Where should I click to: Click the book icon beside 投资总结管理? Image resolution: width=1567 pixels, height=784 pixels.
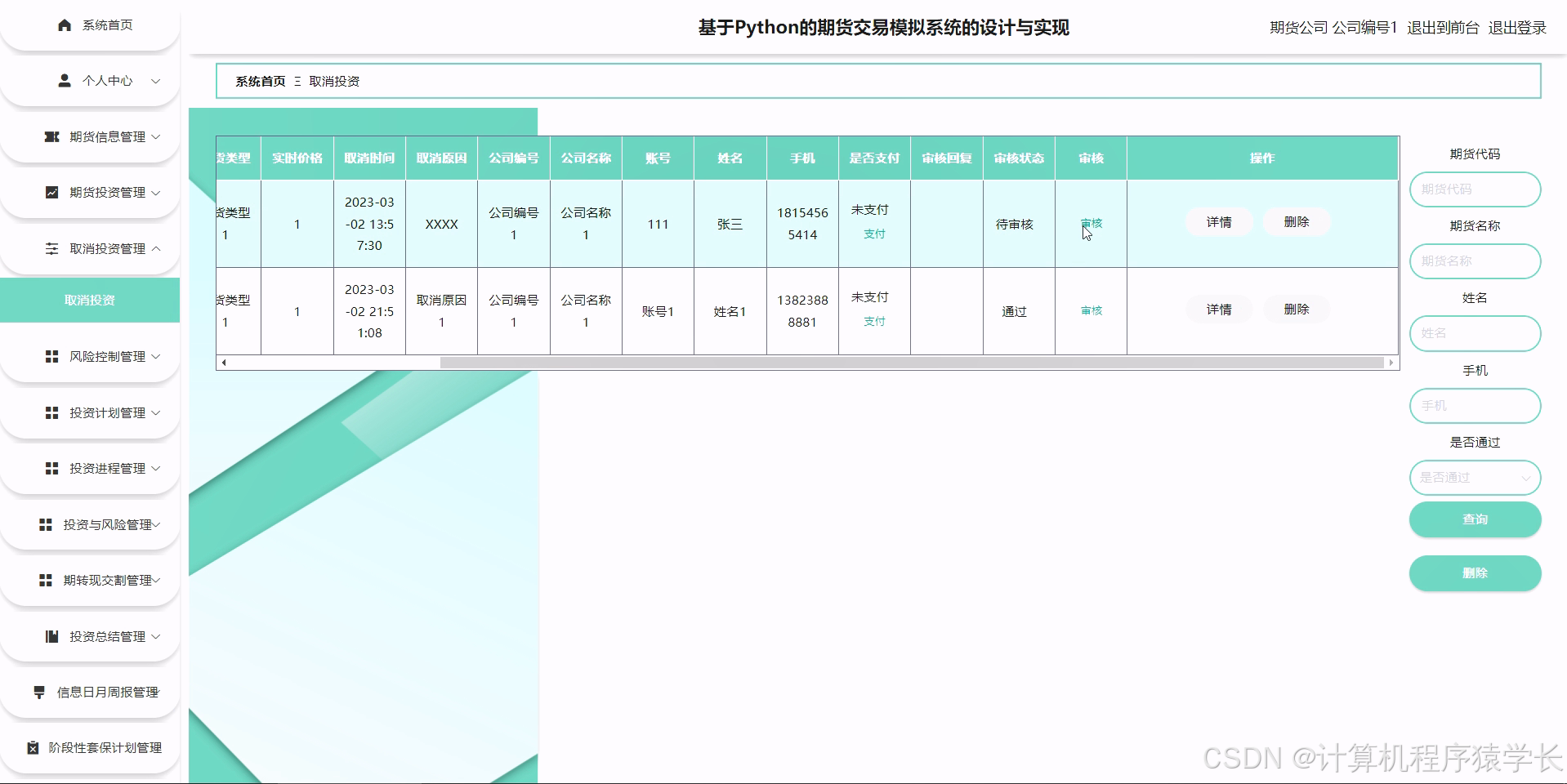point(51,636)
